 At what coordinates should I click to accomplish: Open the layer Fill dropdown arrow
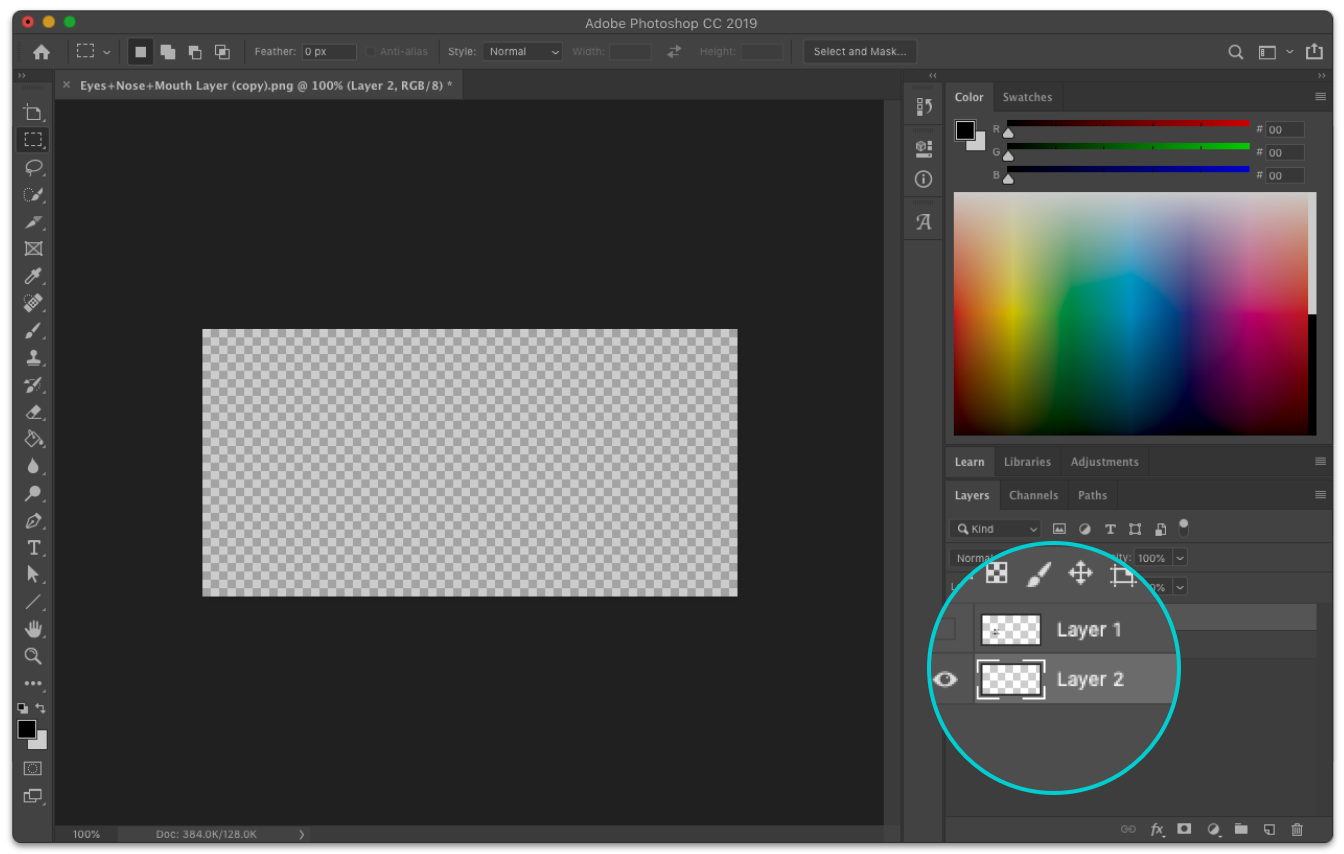tap(1180, 587)
